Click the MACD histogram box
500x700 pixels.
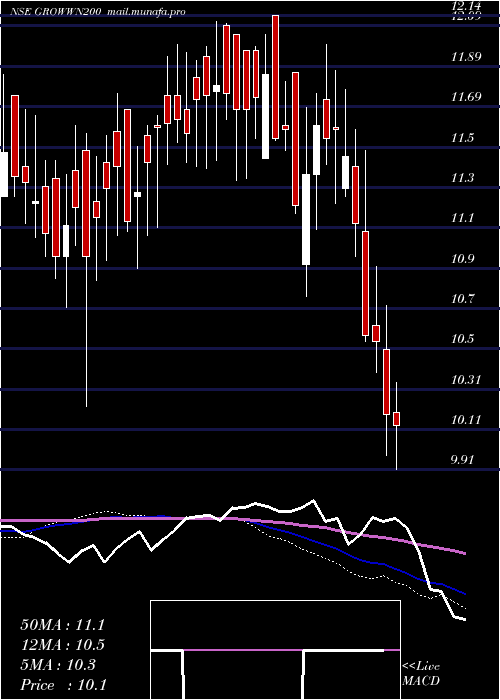pyautogui.click(x=275, y=650)
